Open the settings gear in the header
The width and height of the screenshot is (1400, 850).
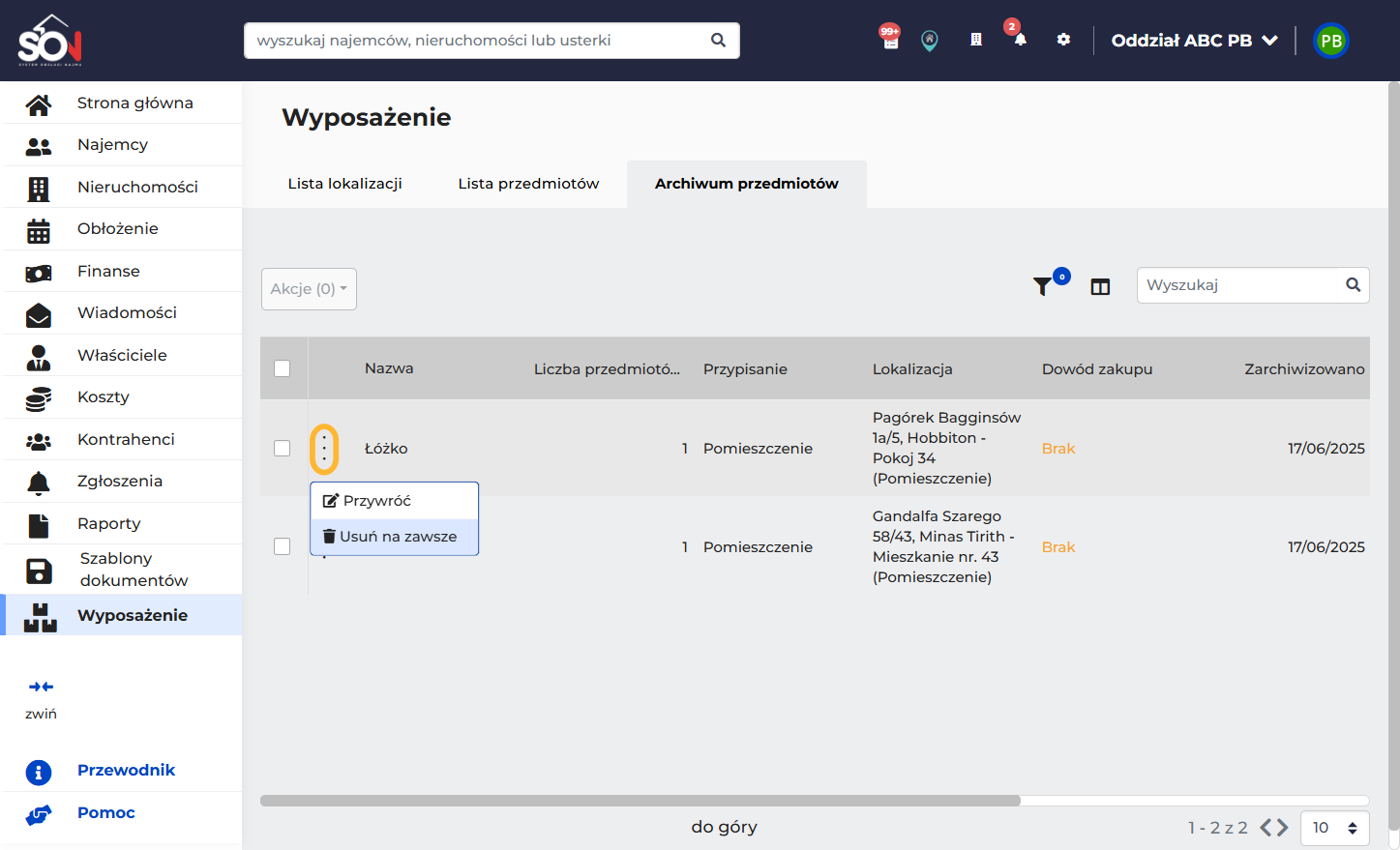[x=1063, y=40]
